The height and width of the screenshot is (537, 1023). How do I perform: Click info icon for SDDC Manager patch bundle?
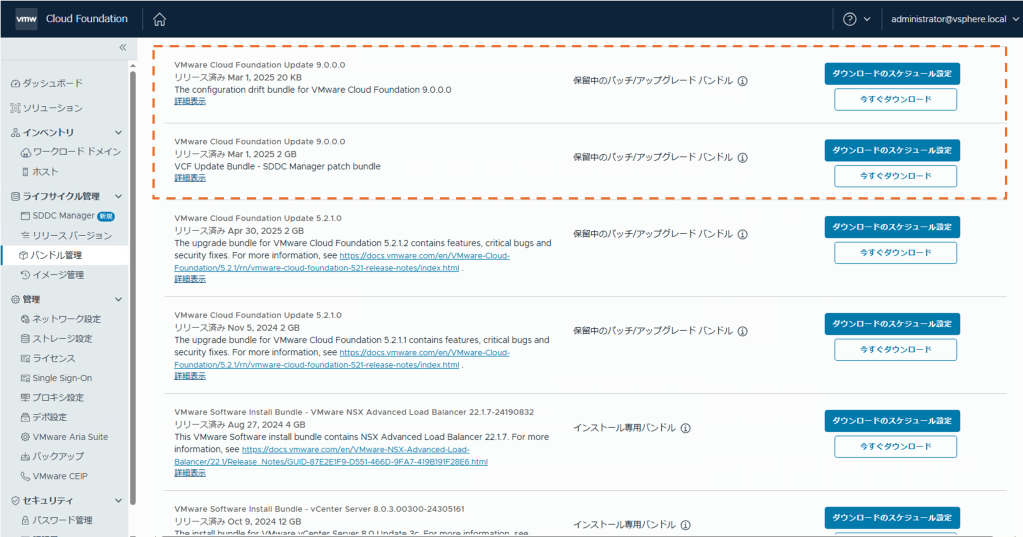[x=742, y=157]
